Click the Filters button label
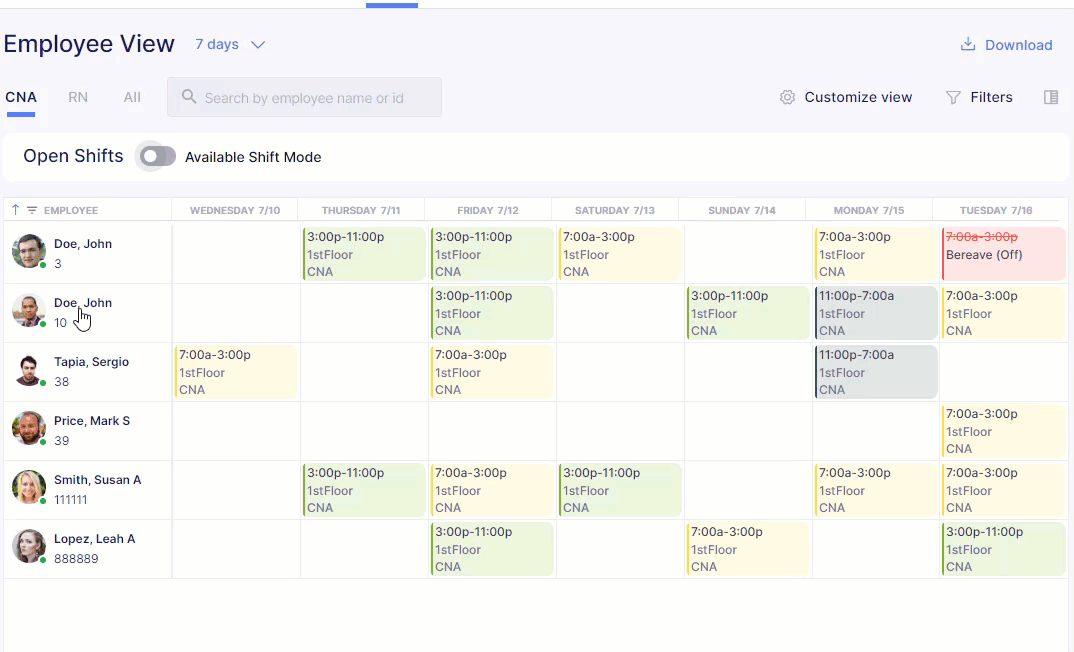This screenshot has height=652, width=1074. [991, 97]
